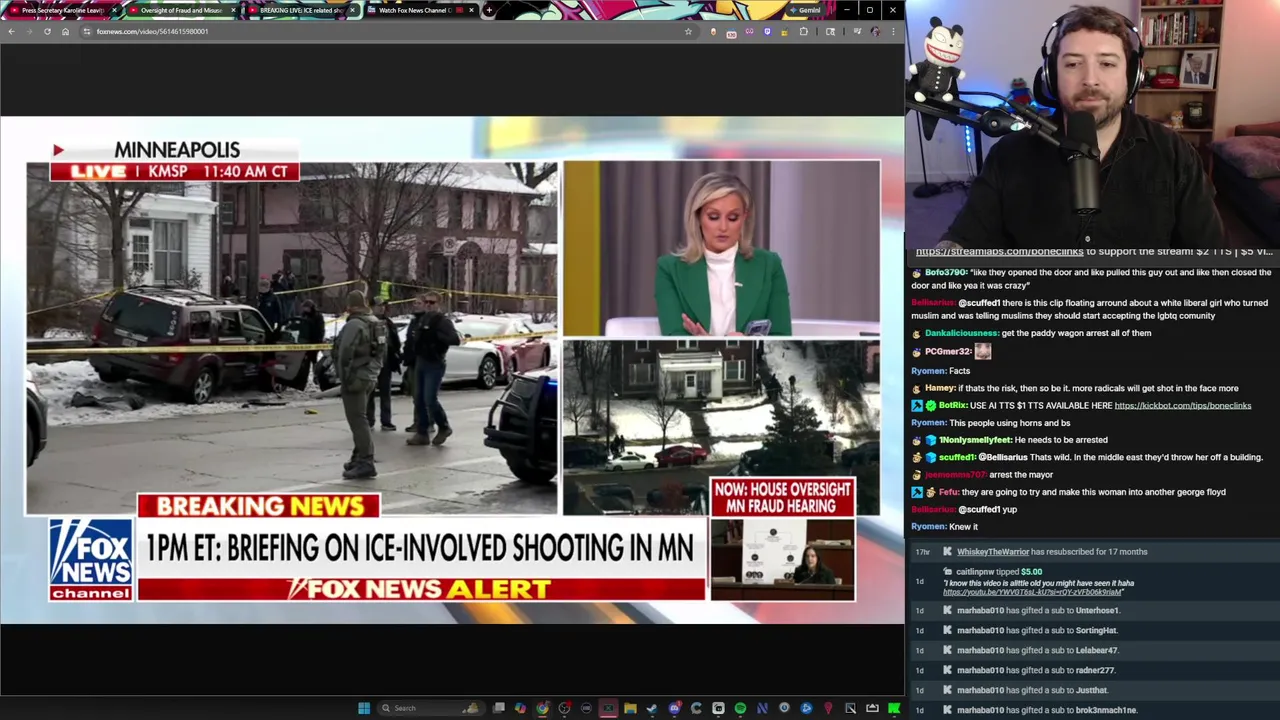Click 'marhaba010 has gifted a sub to Unterhose1'
The width and height of the screenshot is (1280, 720).
pos(1038,610)
